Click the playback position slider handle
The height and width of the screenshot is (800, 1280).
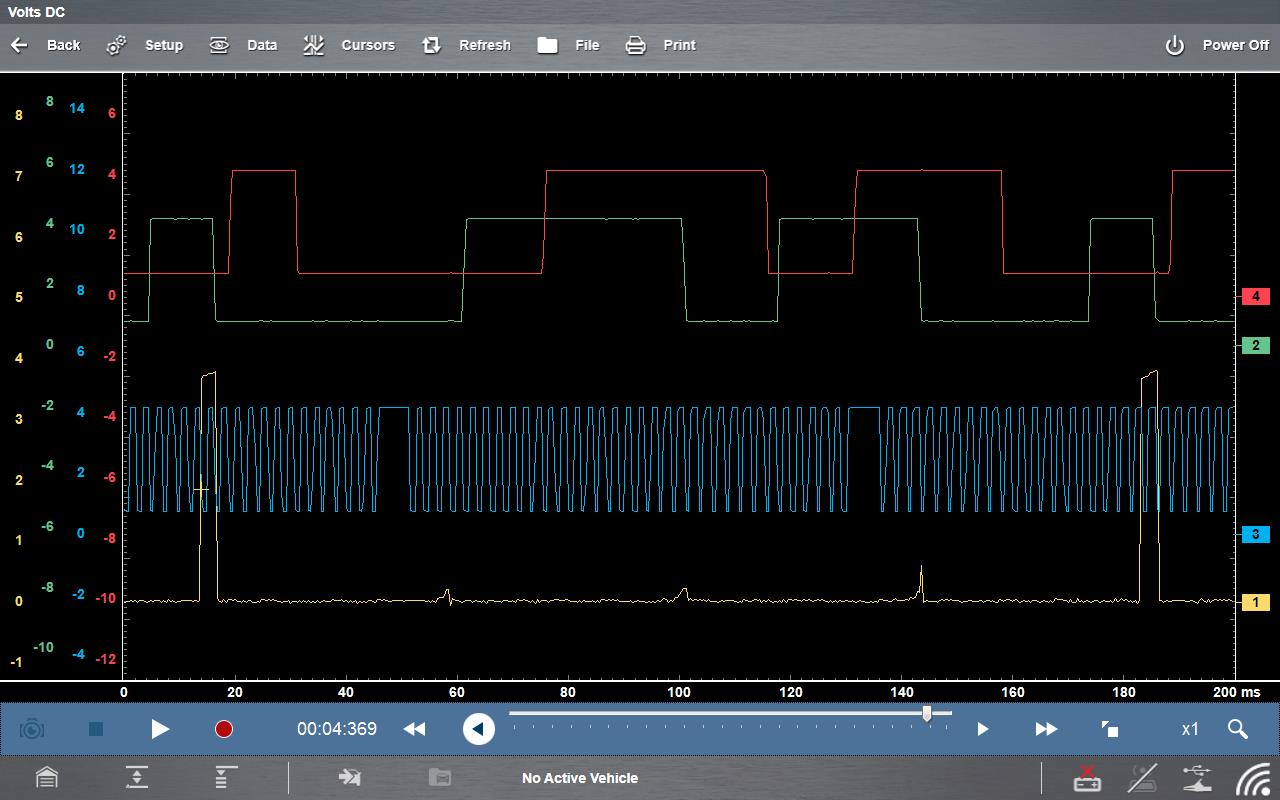click(927, 713)
